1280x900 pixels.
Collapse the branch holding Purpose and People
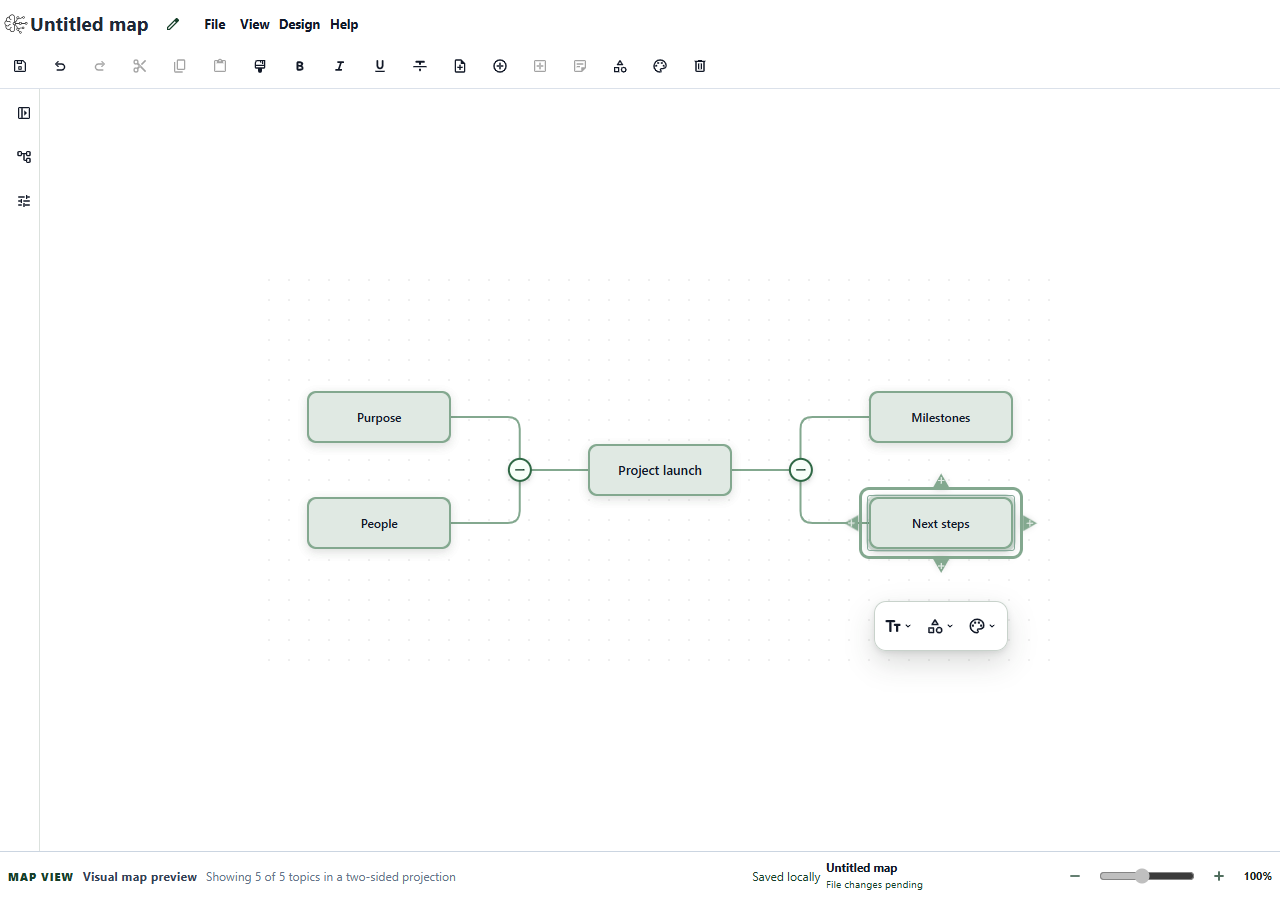(x=520, y=470)
